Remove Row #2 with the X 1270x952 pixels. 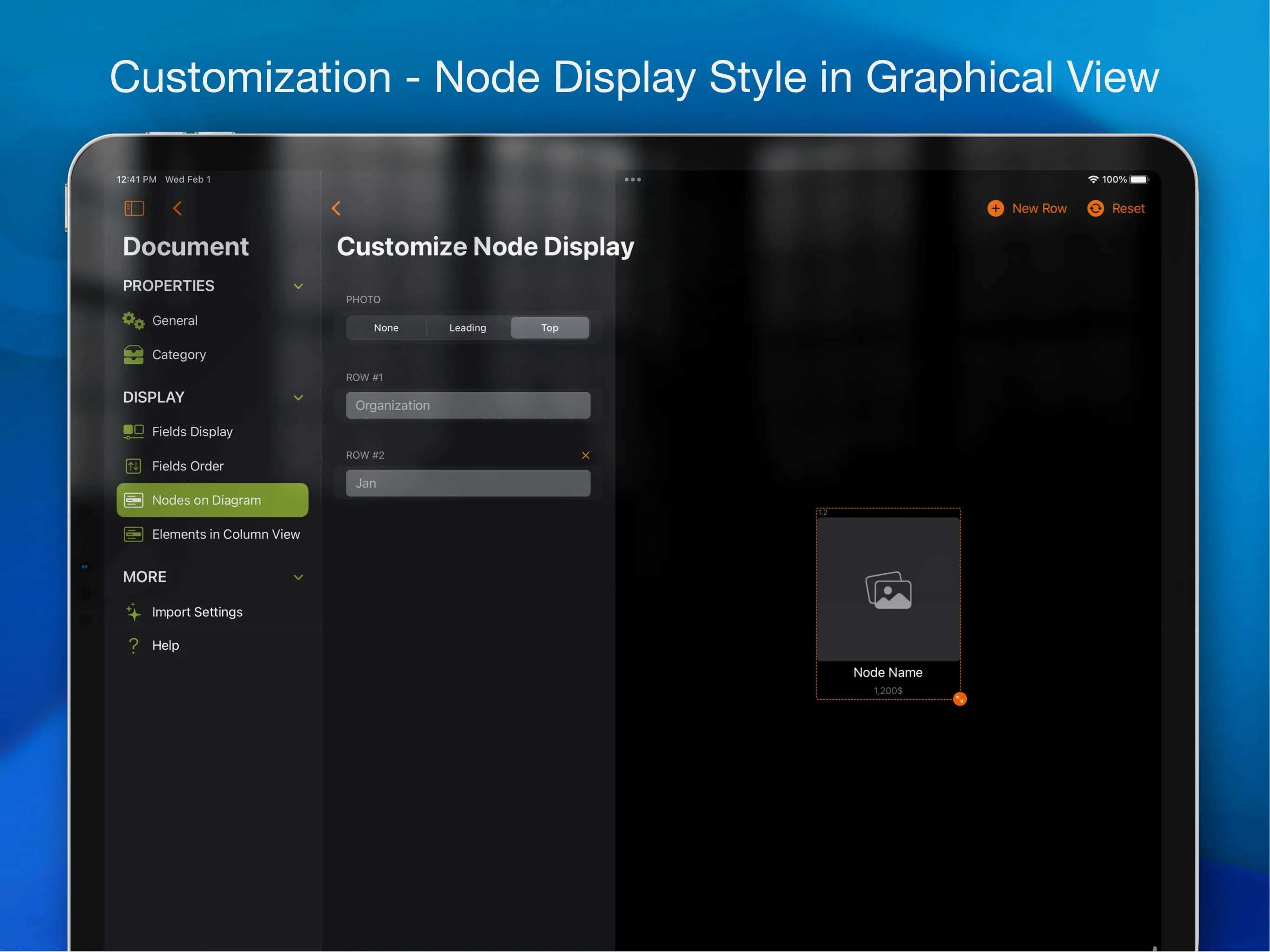(585, 456)
